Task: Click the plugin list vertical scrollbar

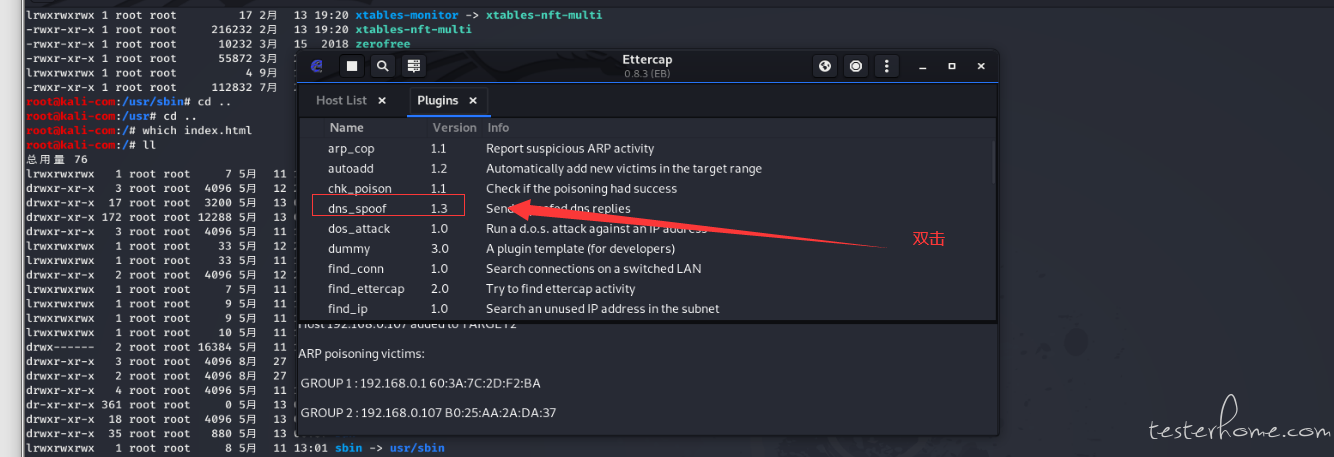Action: click(x=993, y=162)
